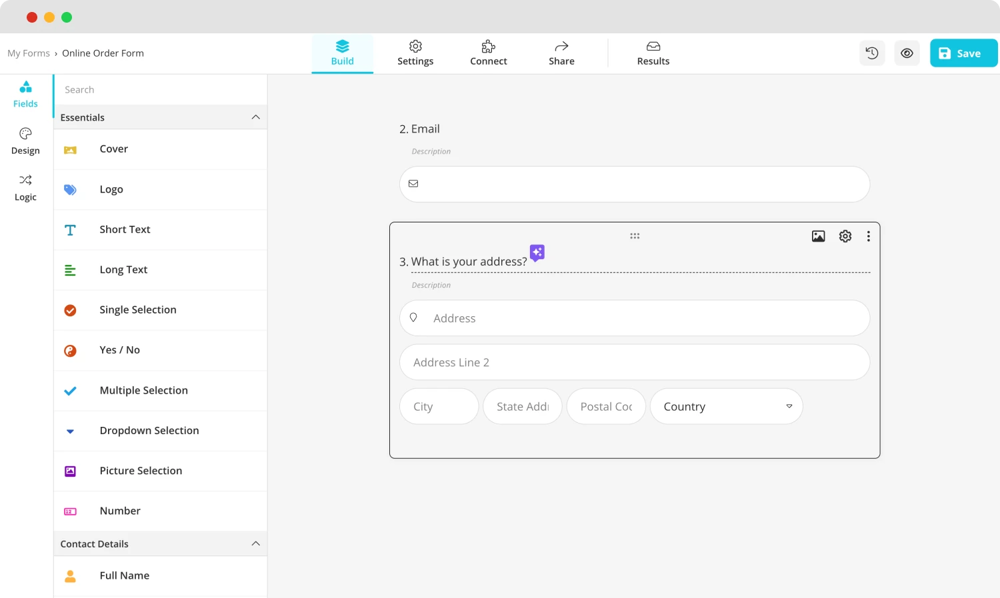1000x598 pixels.
Task: Open the three-dot menu on address question
Action: click(868, 236)
